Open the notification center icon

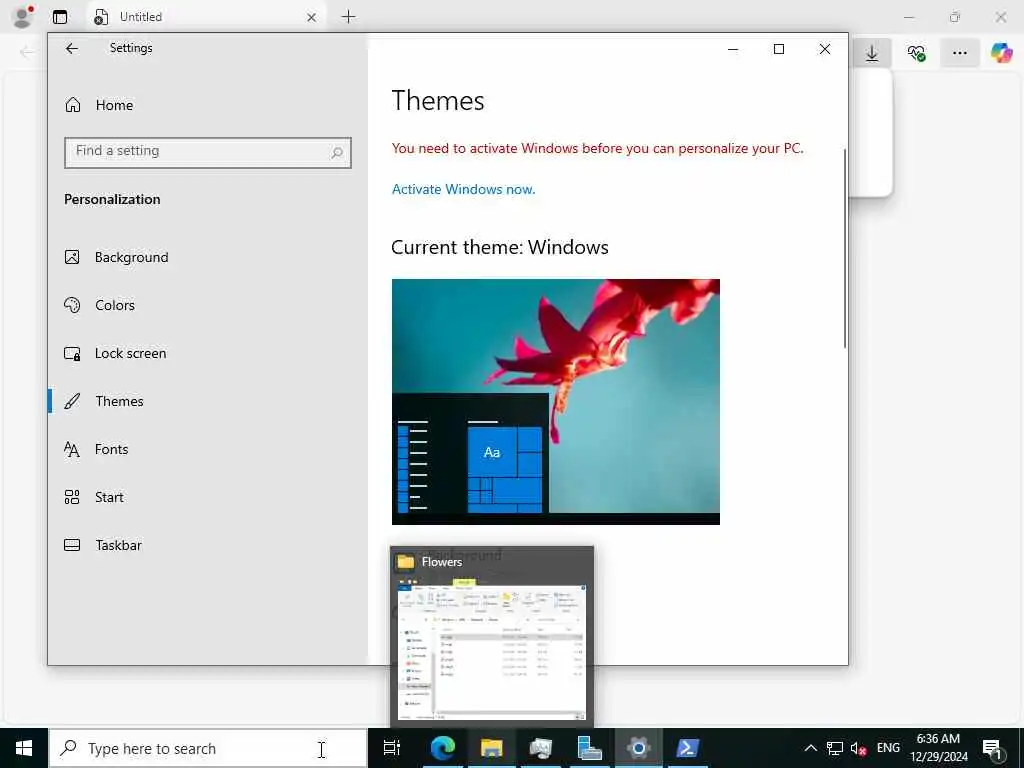[x=992, y=748]
